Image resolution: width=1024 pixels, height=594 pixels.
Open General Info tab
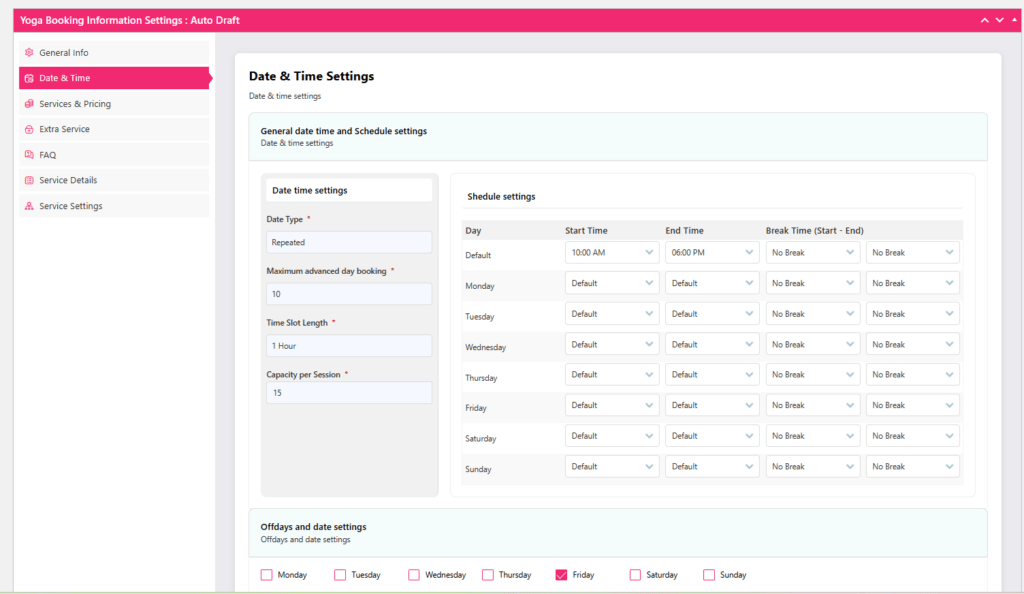pyautogui.click(x=114, y=52)
